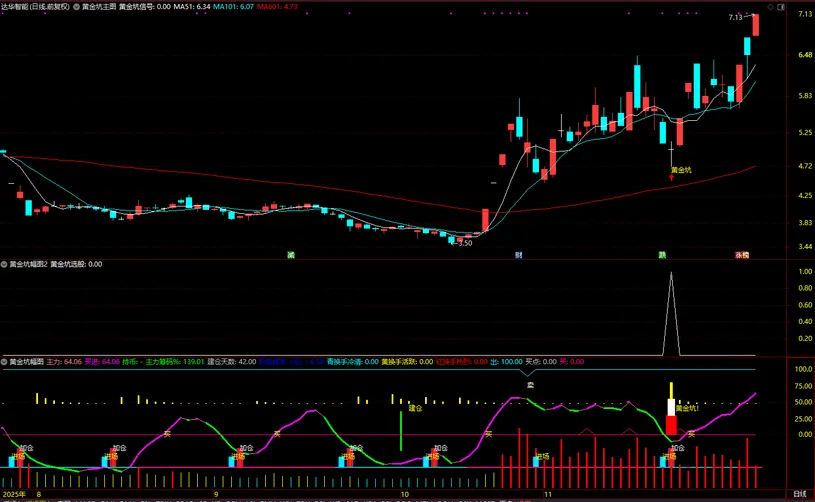This screenshot has width=815, height=502.
Task: Click the 青换手冷清: 0.00 readout
Action: click(x=352, y=362)
